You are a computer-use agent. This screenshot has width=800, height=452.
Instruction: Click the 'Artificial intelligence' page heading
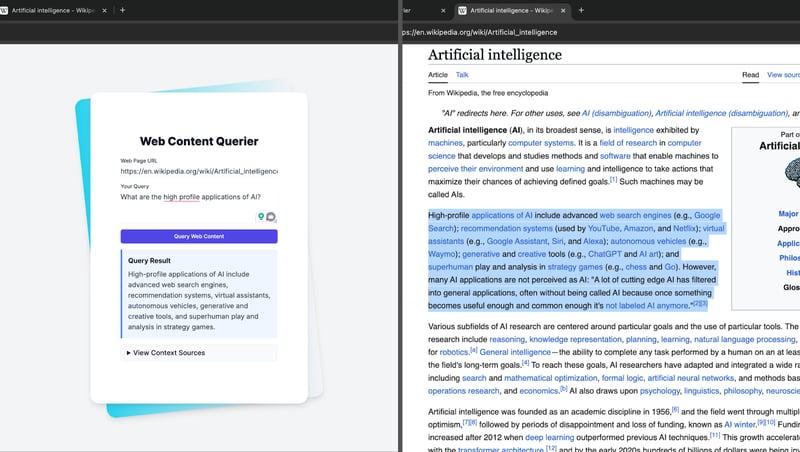coord(495,55)
